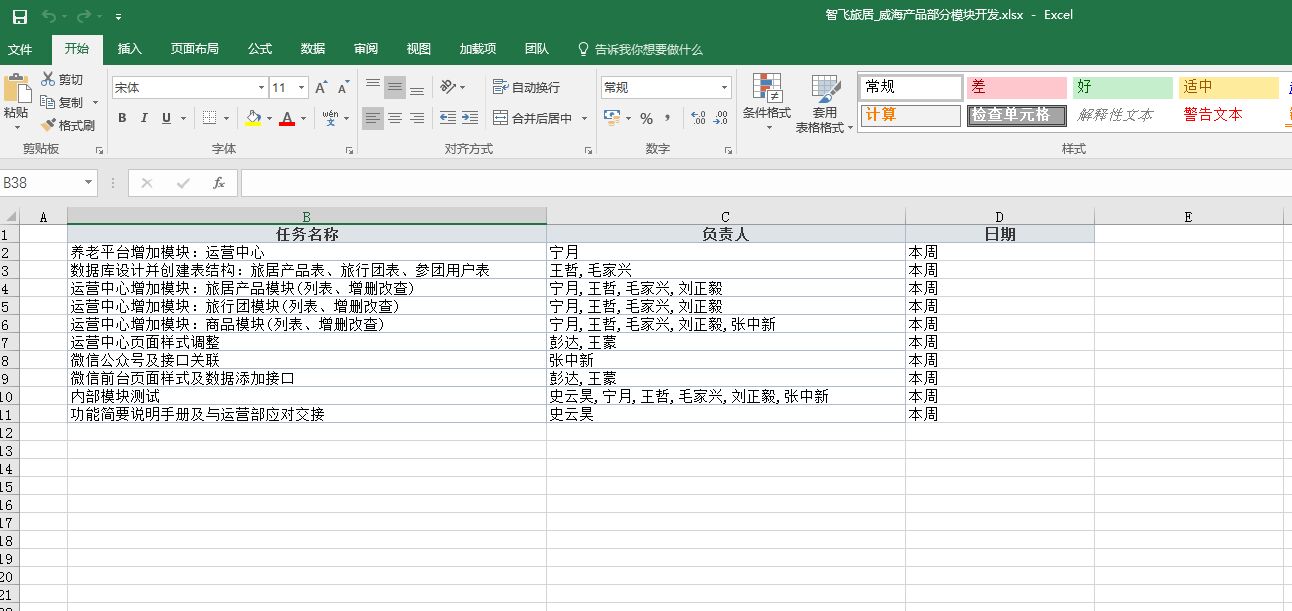Toggle Italic formatting
This screenshot has width=1292, height=611.
[144, 118]
